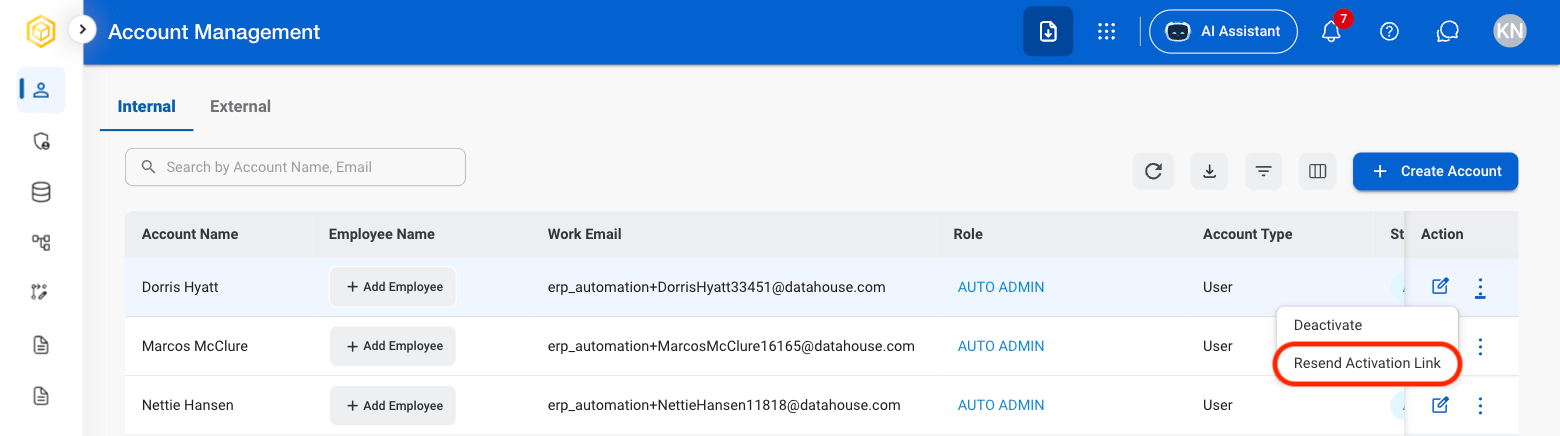Click the Create Account button

tap(1435, 171)
